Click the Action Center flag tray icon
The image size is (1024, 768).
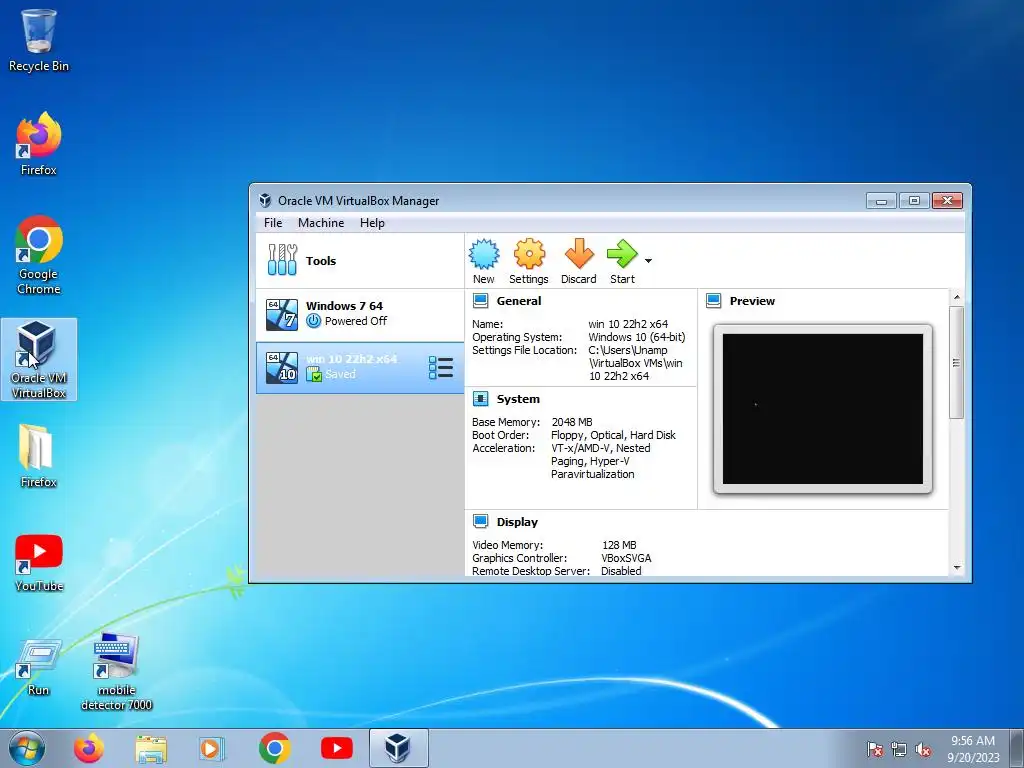pyautogui.click(x=874, y=749)
